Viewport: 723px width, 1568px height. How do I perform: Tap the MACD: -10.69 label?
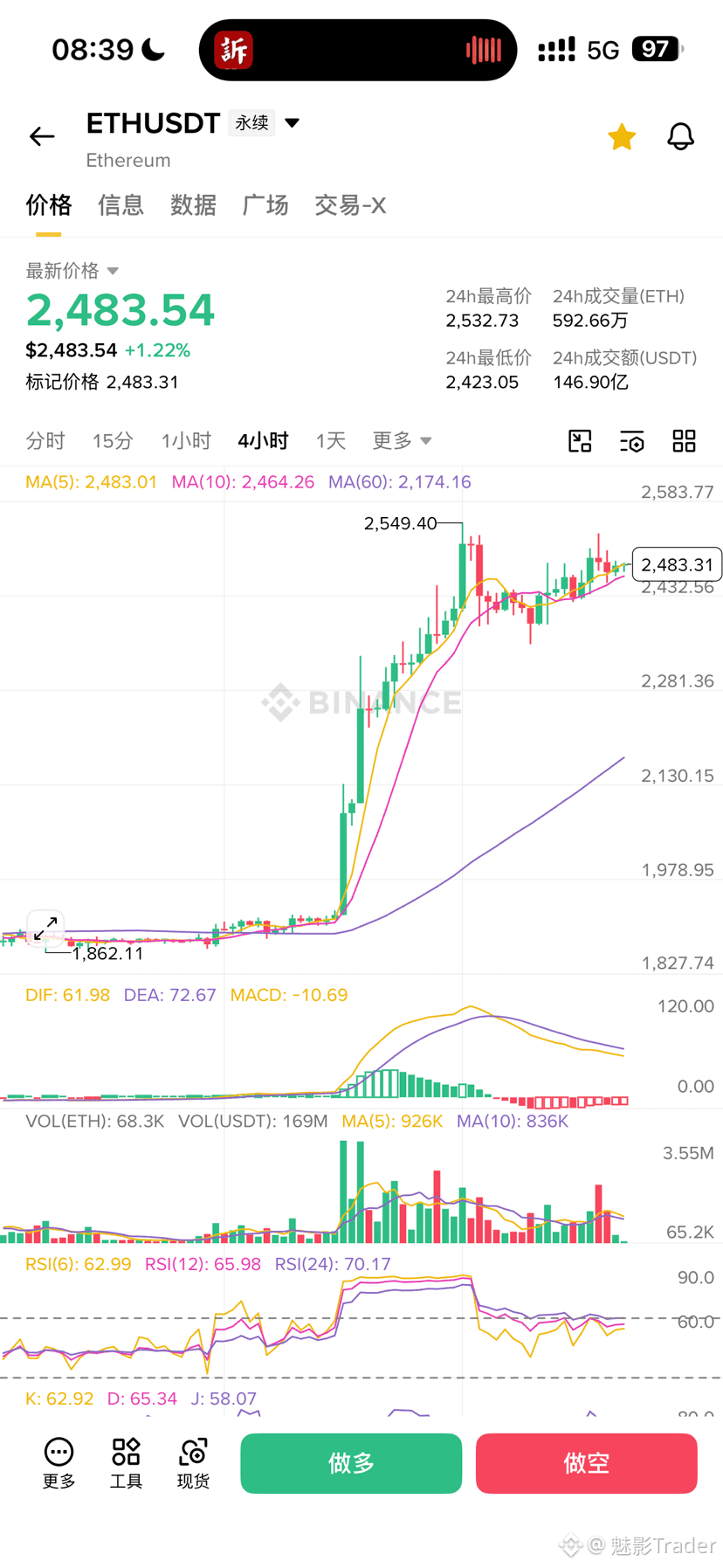point(289,995)
